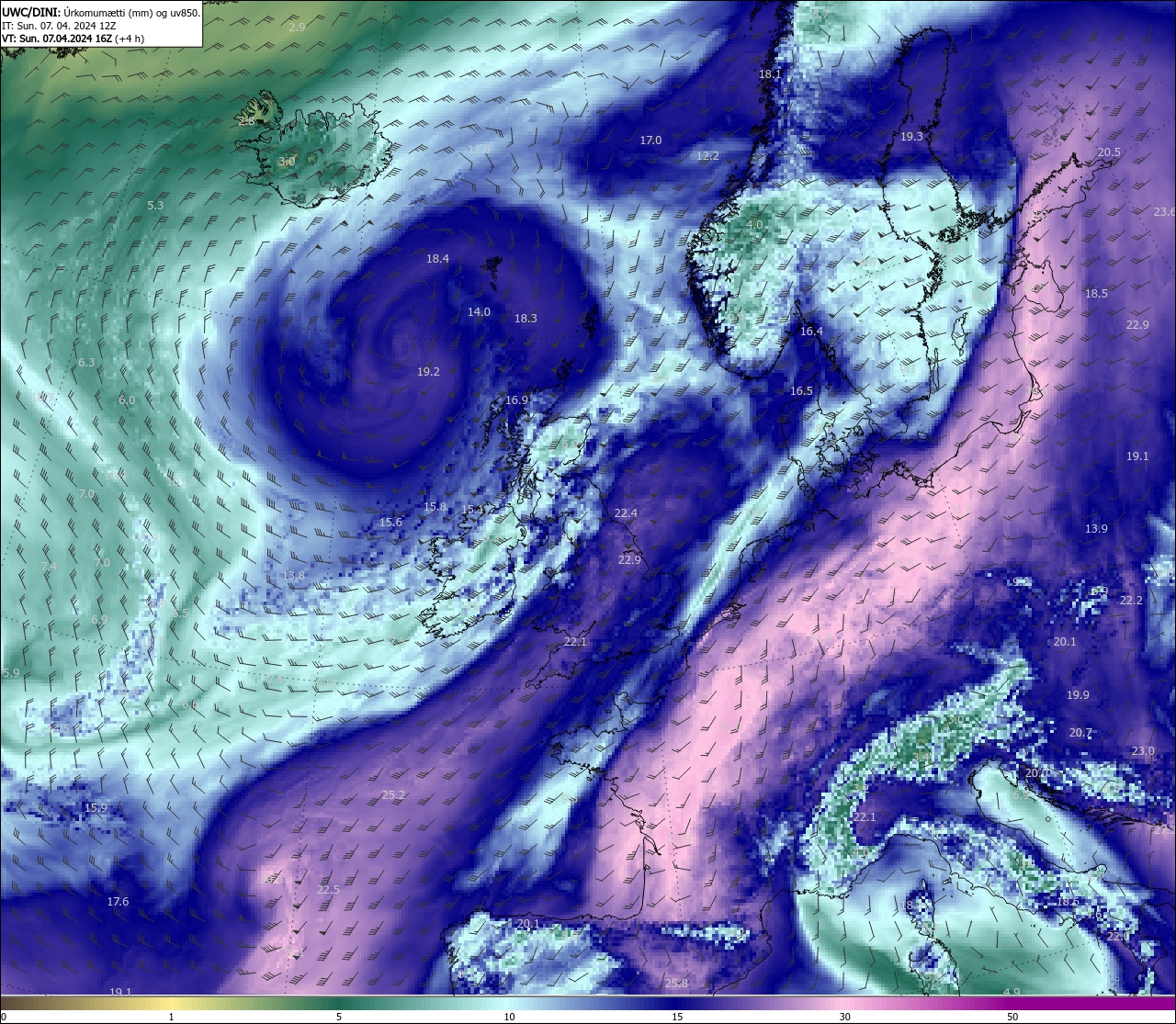The width and height of the screenshot is (1176, 1024).
Task: Click the map value 23.0
Action: click(1143, 751)
